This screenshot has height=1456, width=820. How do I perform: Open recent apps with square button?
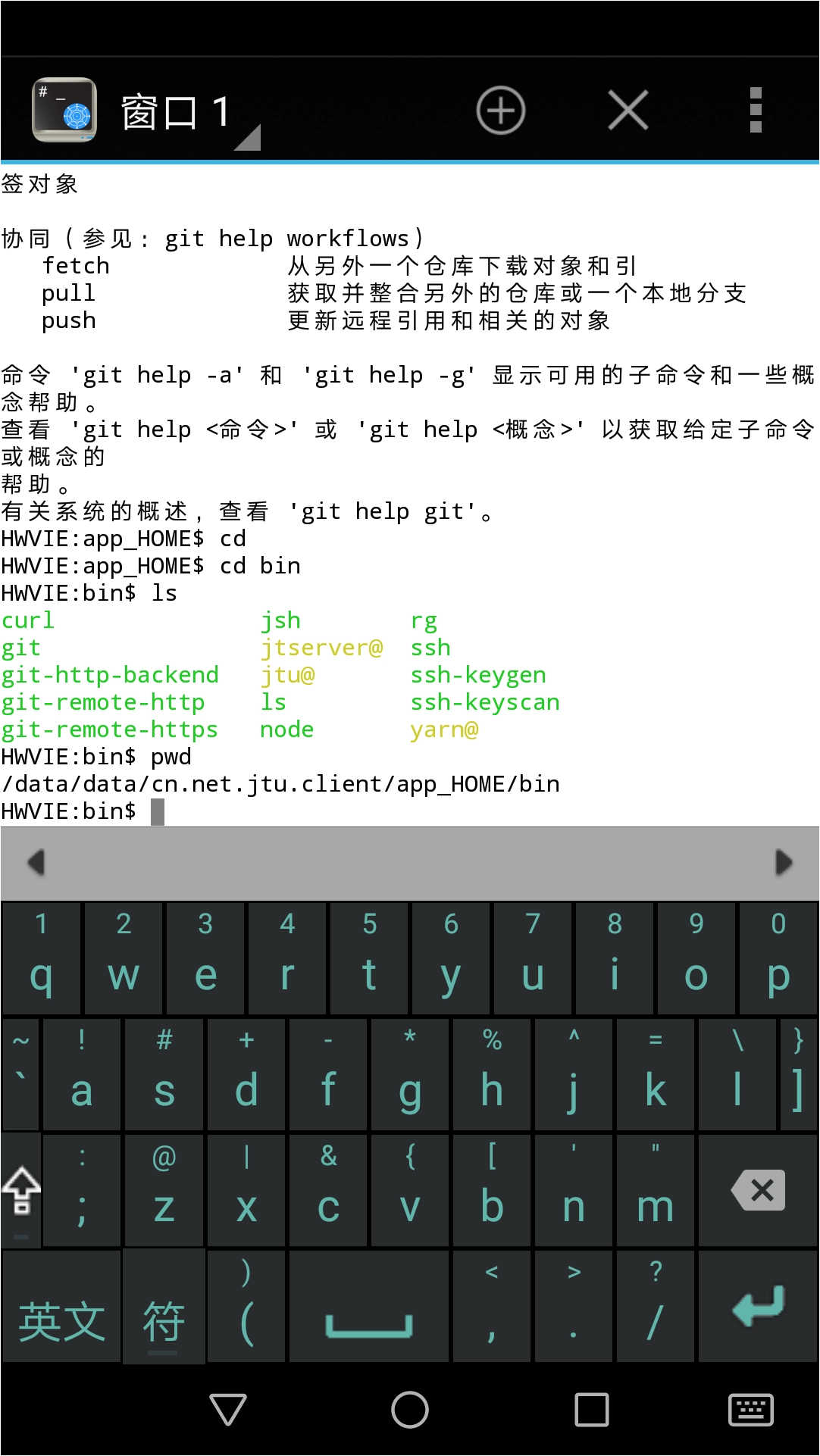[591, 1410]
